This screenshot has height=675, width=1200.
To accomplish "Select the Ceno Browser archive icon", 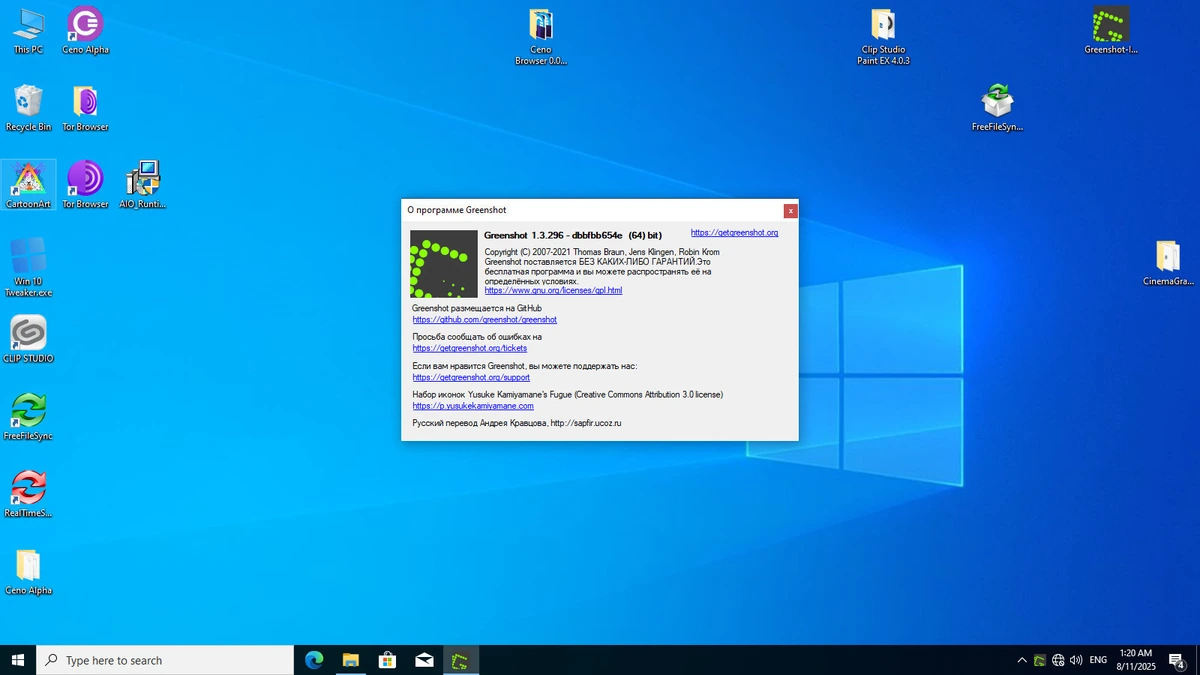I will pyautogui.click(x=541, y=36).
